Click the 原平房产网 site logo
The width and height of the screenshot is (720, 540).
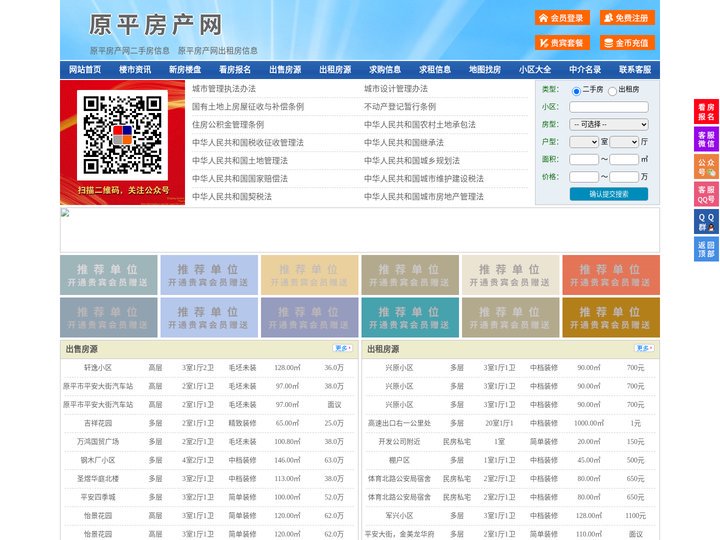pos(156,25)
